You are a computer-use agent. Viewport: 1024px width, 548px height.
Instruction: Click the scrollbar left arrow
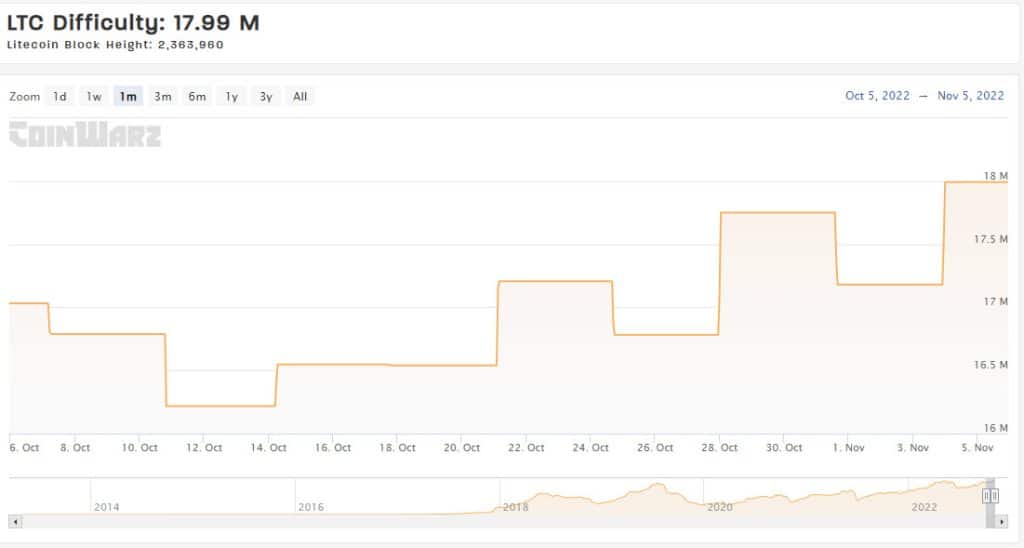[15, 522]
